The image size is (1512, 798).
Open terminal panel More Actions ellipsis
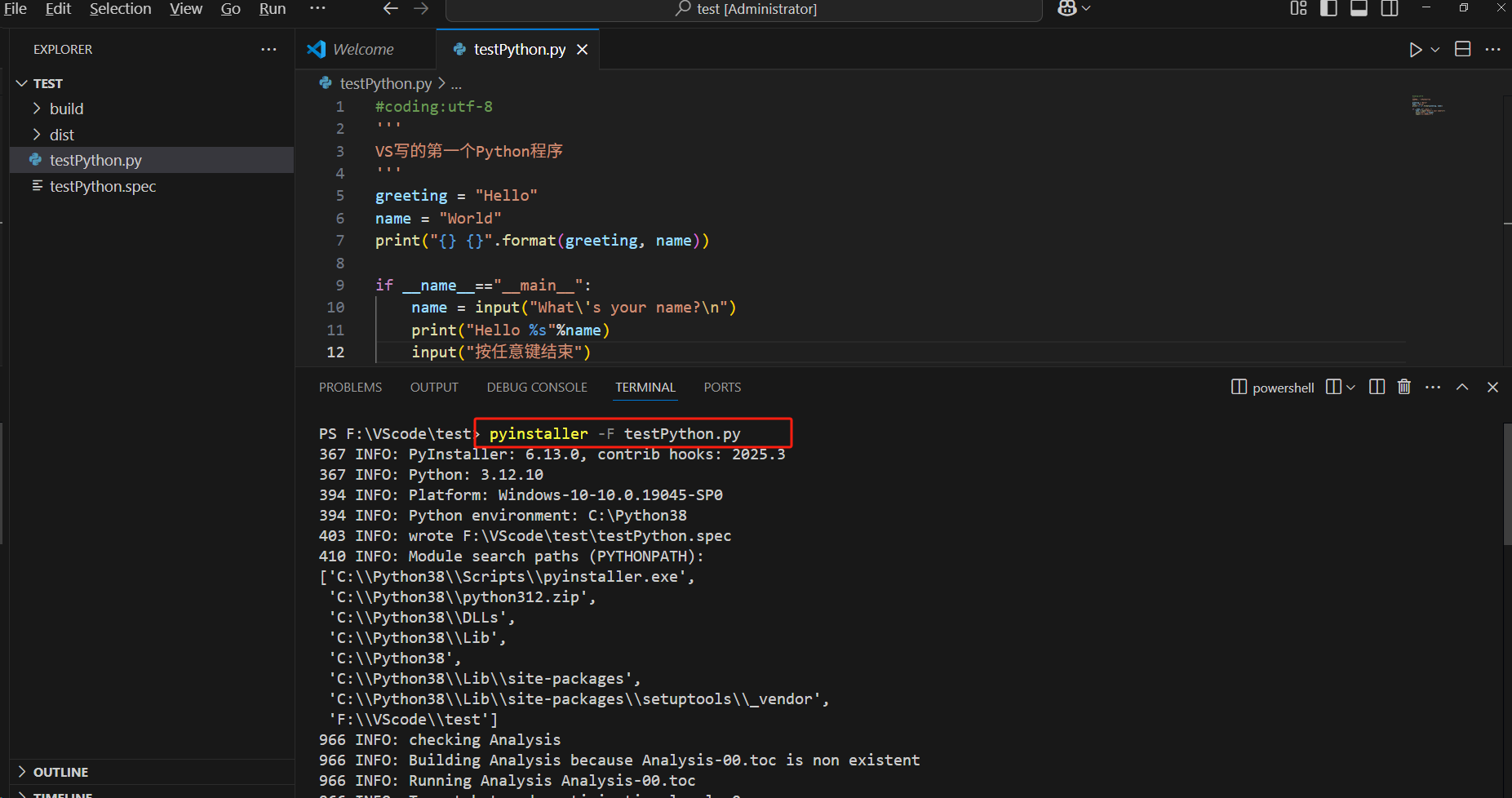[1433, 387]
